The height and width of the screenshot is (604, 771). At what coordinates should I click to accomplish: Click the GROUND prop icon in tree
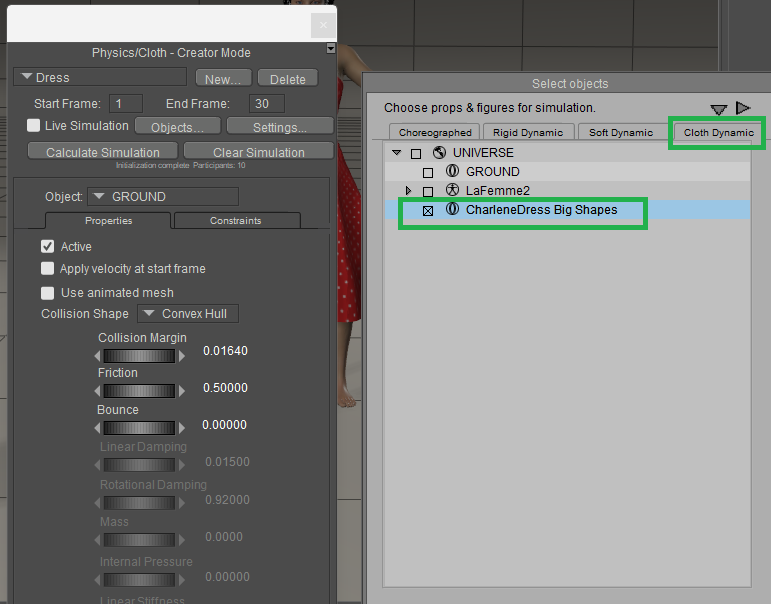tap(452, 172)
